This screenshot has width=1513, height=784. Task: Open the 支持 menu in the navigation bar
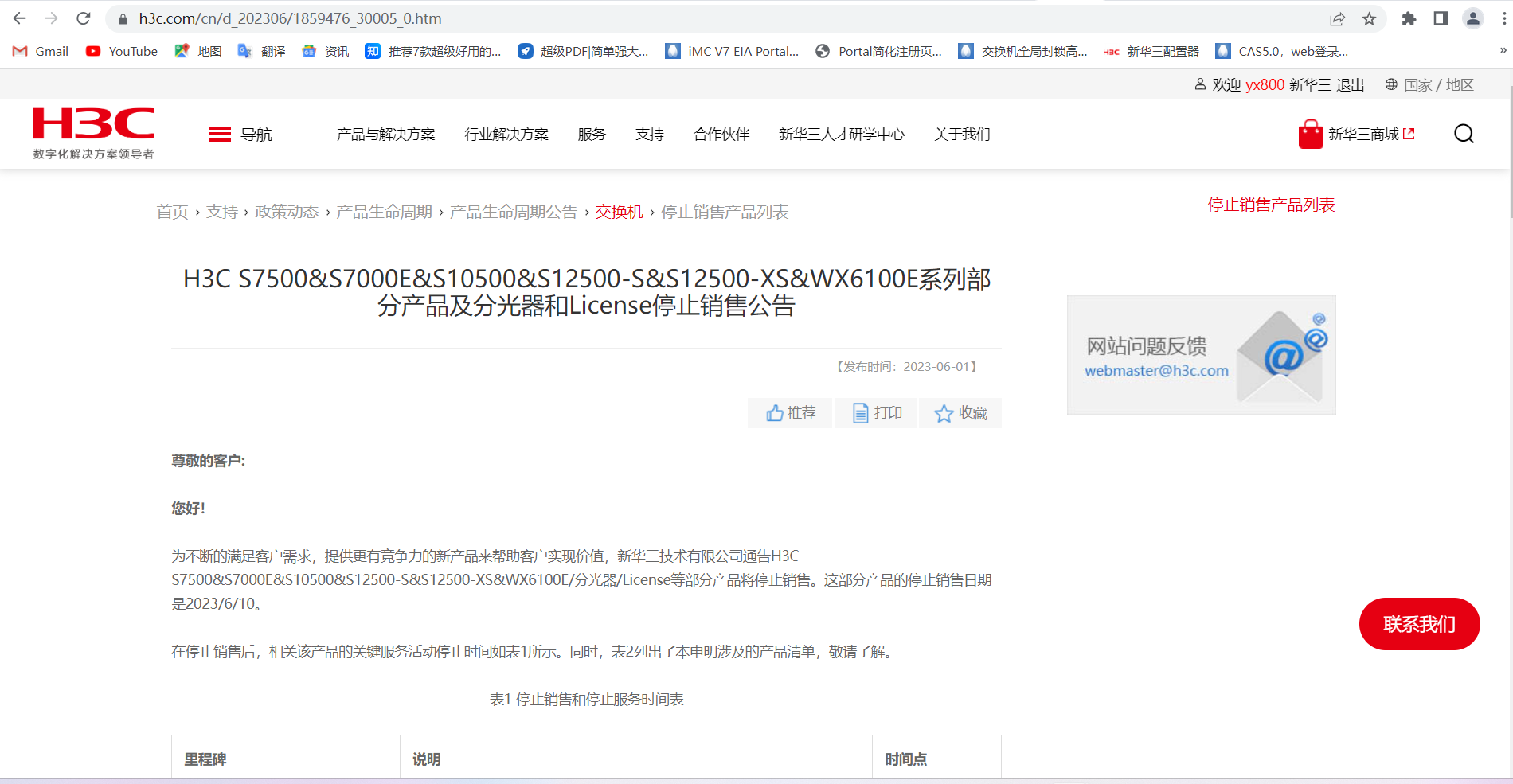(650, 135)
